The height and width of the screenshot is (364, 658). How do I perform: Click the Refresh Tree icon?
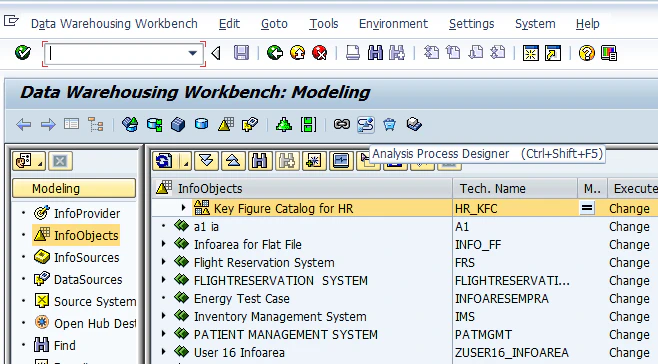[x=164, y=161]
